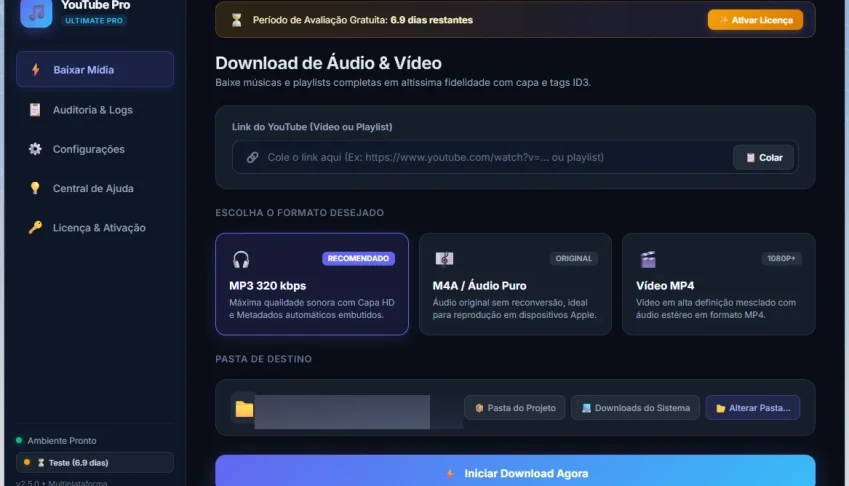The height and width of the screenshot is (486, 849).
Task: Select the M4A / Áudio Puro format card
Action: pos(515,284)
